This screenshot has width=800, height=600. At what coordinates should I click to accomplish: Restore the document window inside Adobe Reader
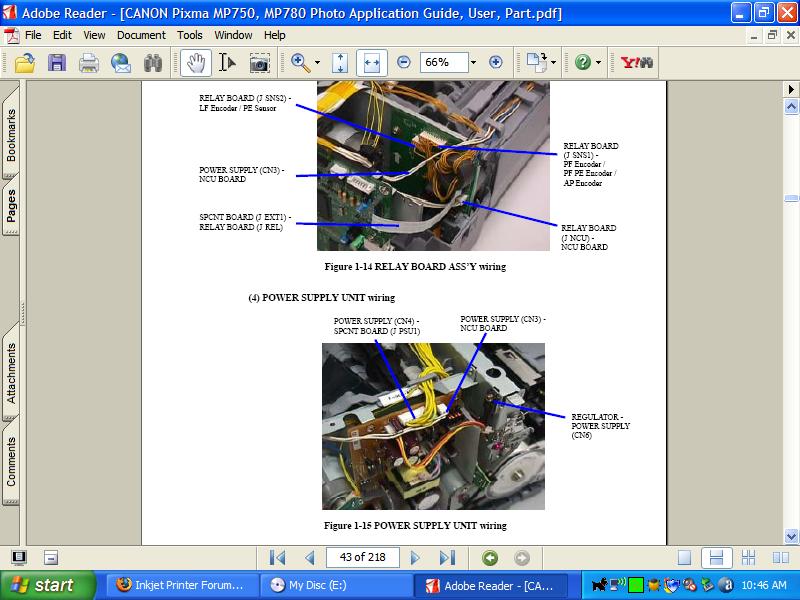click(772, 35)
